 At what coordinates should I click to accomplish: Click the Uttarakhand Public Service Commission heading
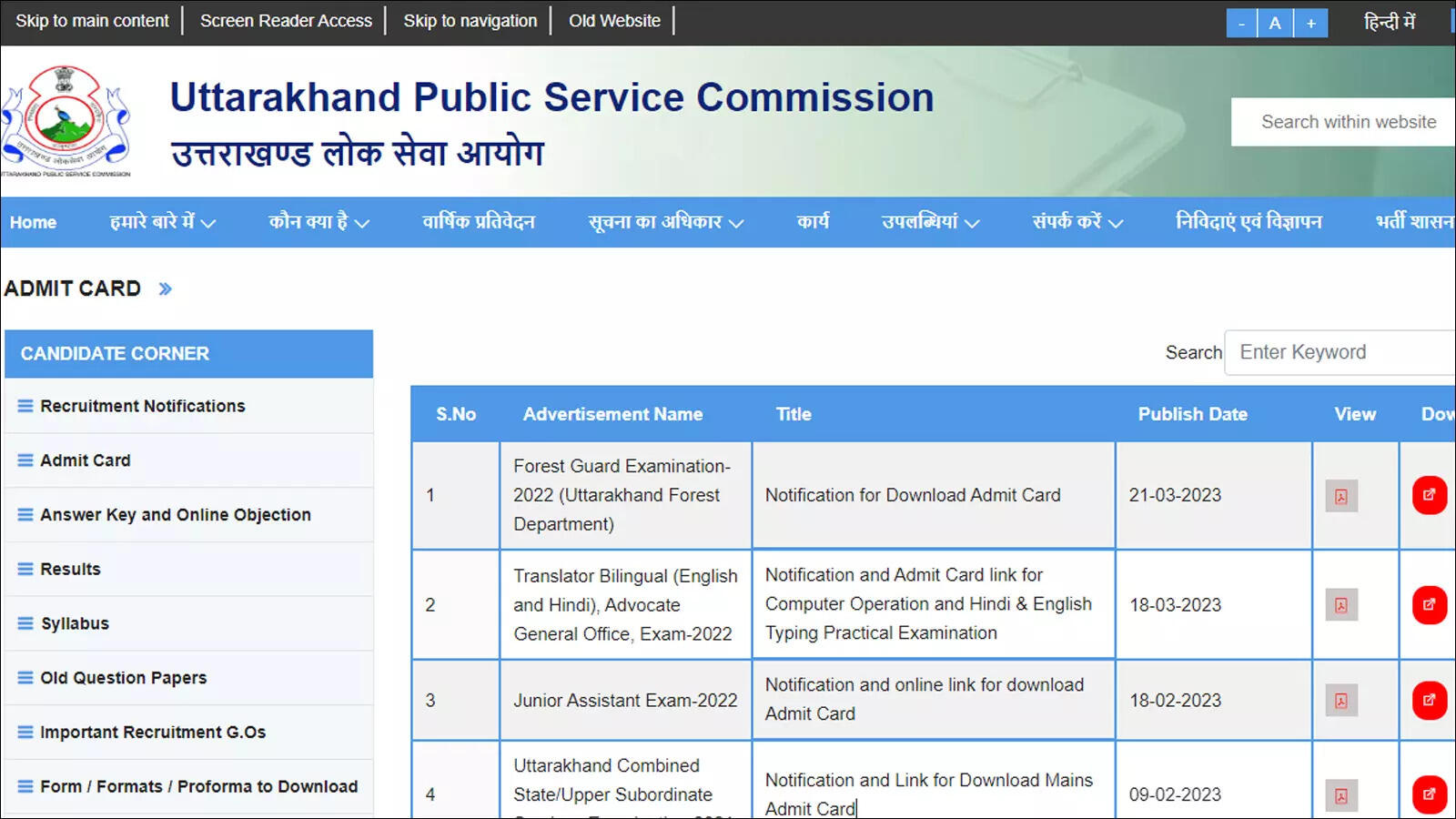551,97
